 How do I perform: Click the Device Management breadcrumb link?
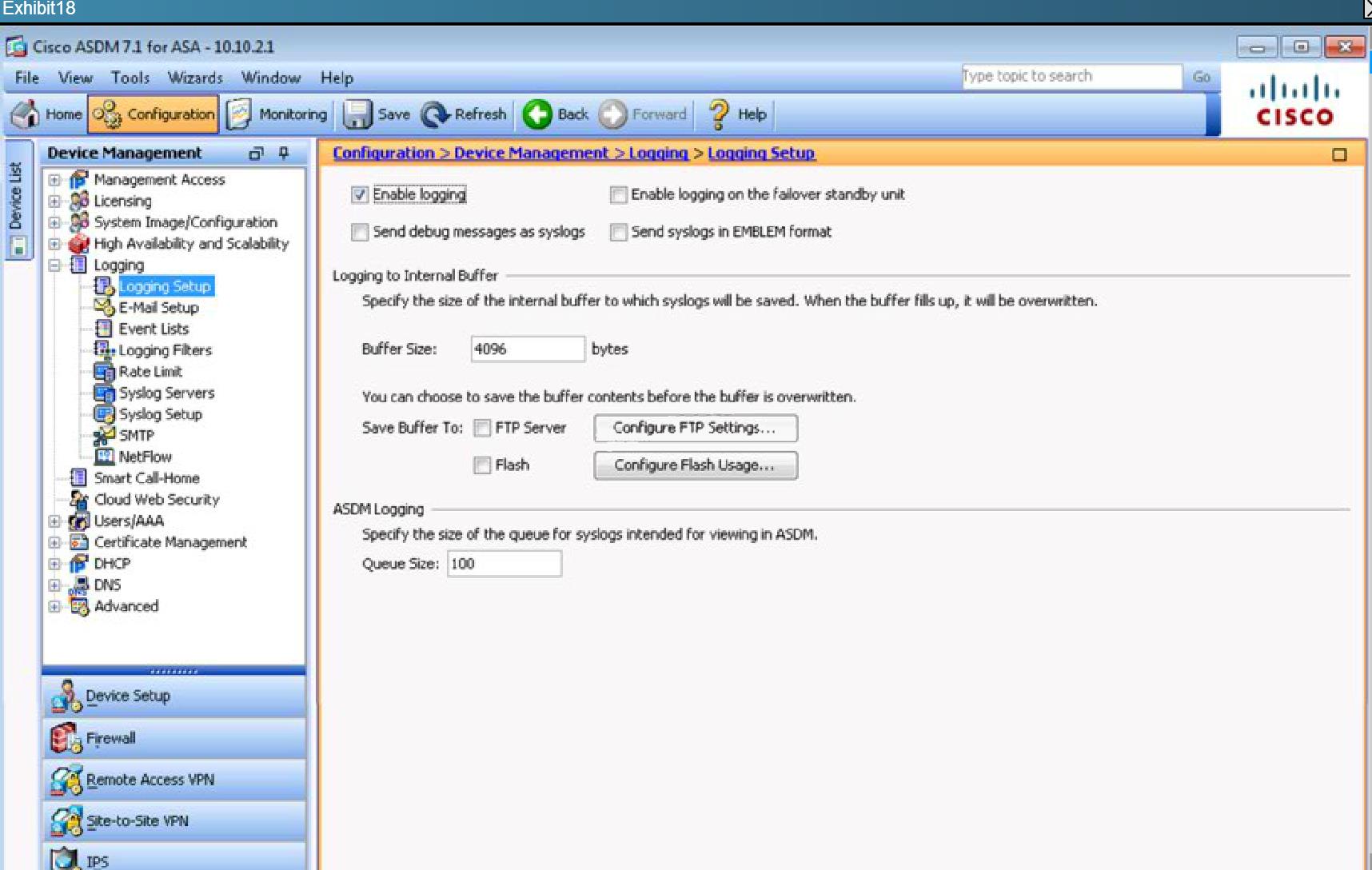pyautogui.click(x=532, y=153)
